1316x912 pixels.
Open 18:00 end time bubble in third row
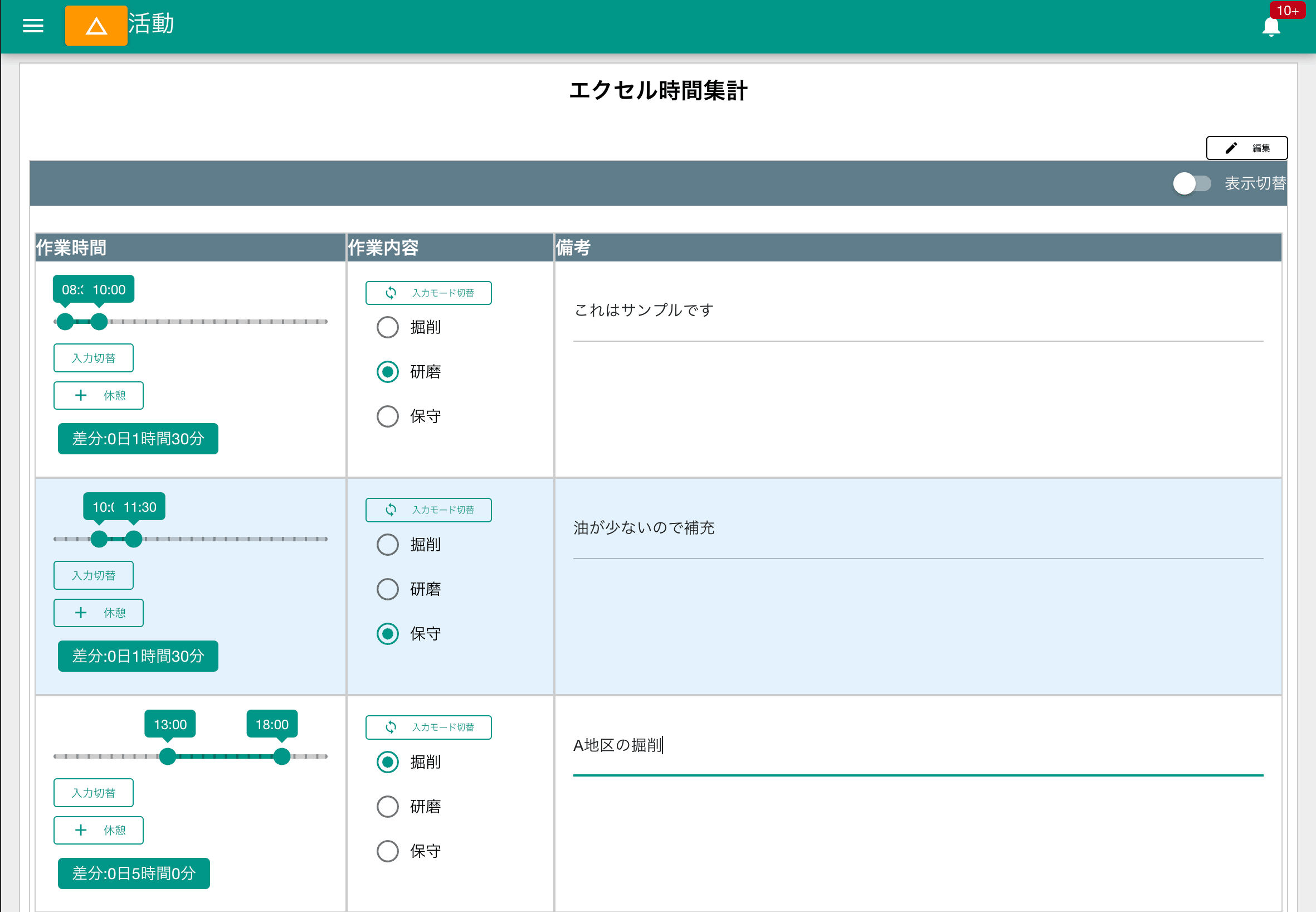pyautogui.click(x=272, y=724)
